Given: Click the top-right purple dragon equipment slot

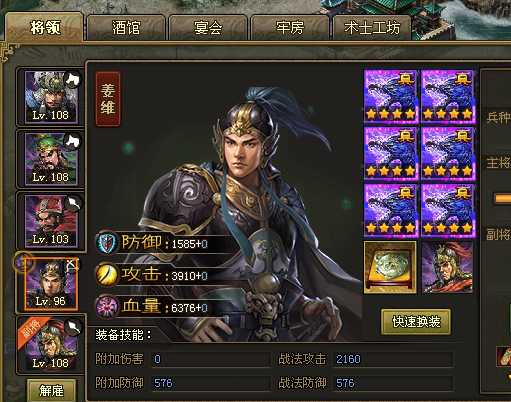Looking at the screenshot, I should (447, 97).
